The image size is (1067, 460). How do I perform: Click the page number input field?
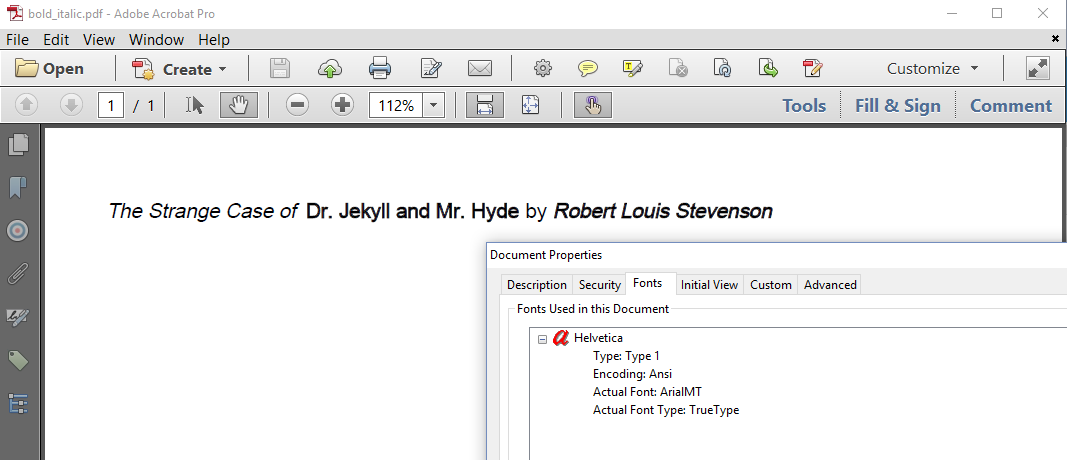tap(111, 105)
